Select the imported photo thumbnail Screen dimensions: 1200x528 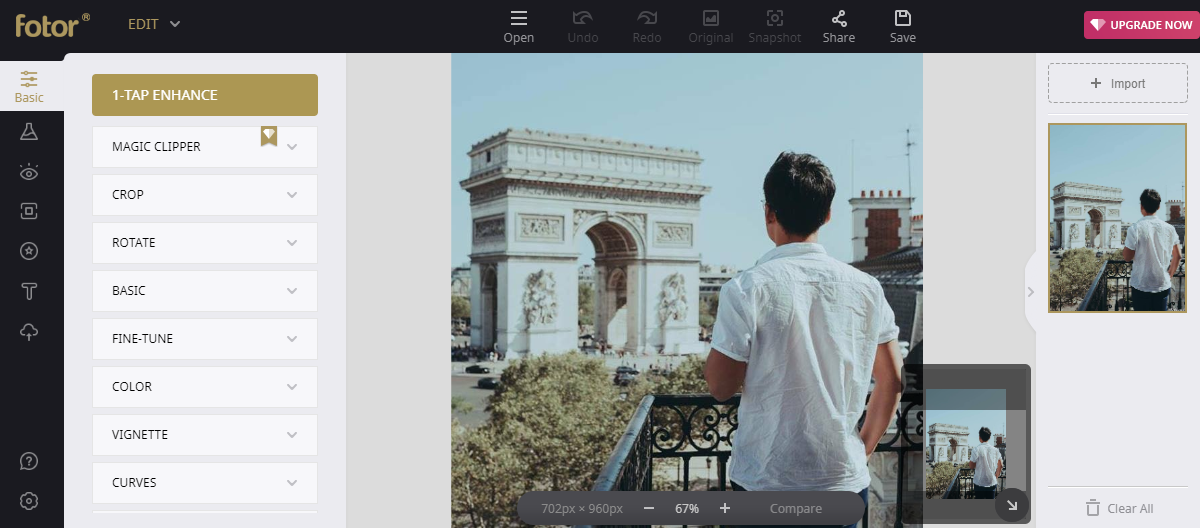coord(1117,217)
